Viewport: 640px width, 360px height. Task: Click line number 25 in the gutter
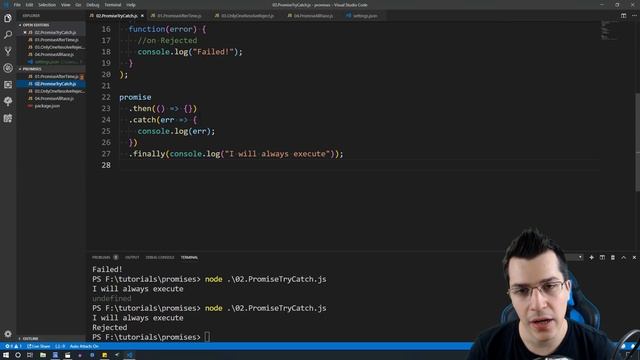click(x=106, y=131)
